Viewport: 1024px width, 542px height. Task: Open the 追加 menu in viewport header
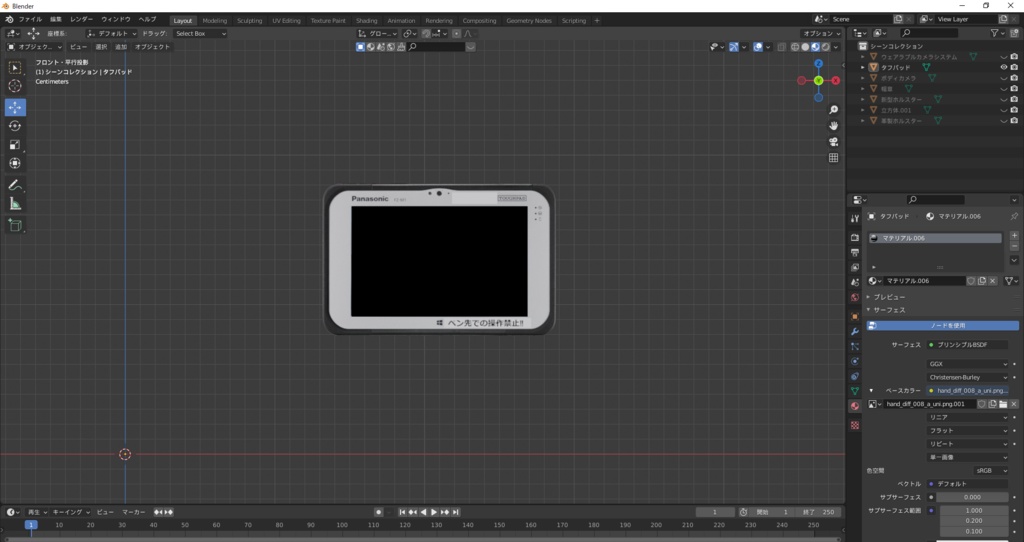(x=121, y=47)
